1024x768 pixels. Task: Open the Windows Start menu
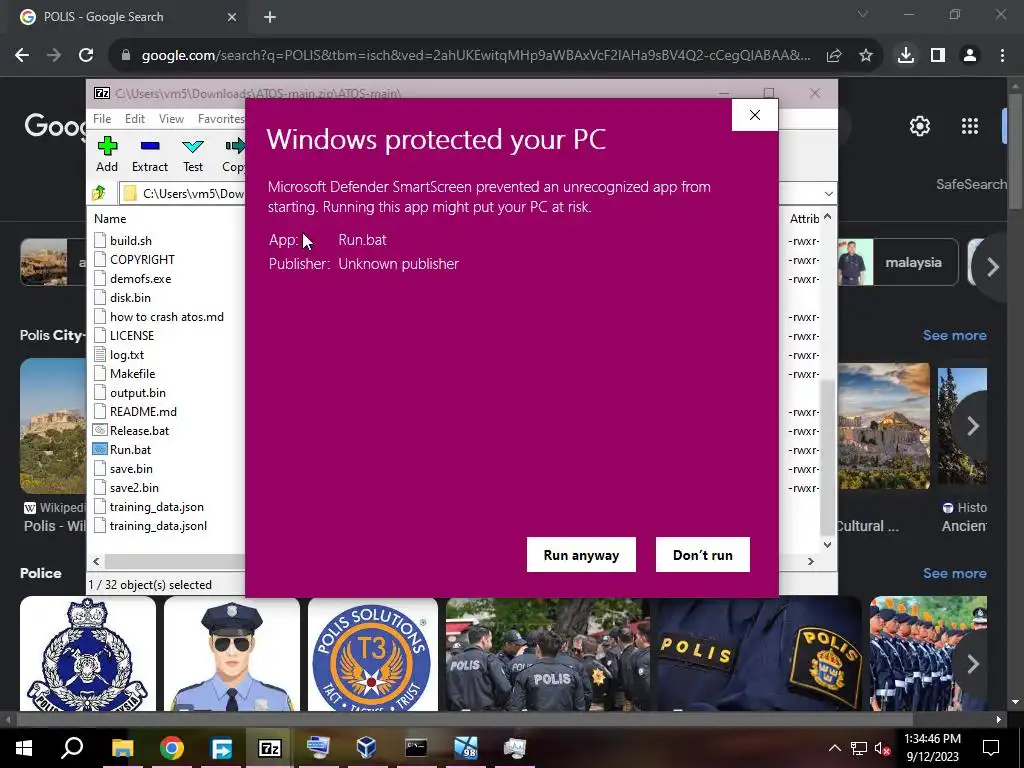tap(24, 748)
